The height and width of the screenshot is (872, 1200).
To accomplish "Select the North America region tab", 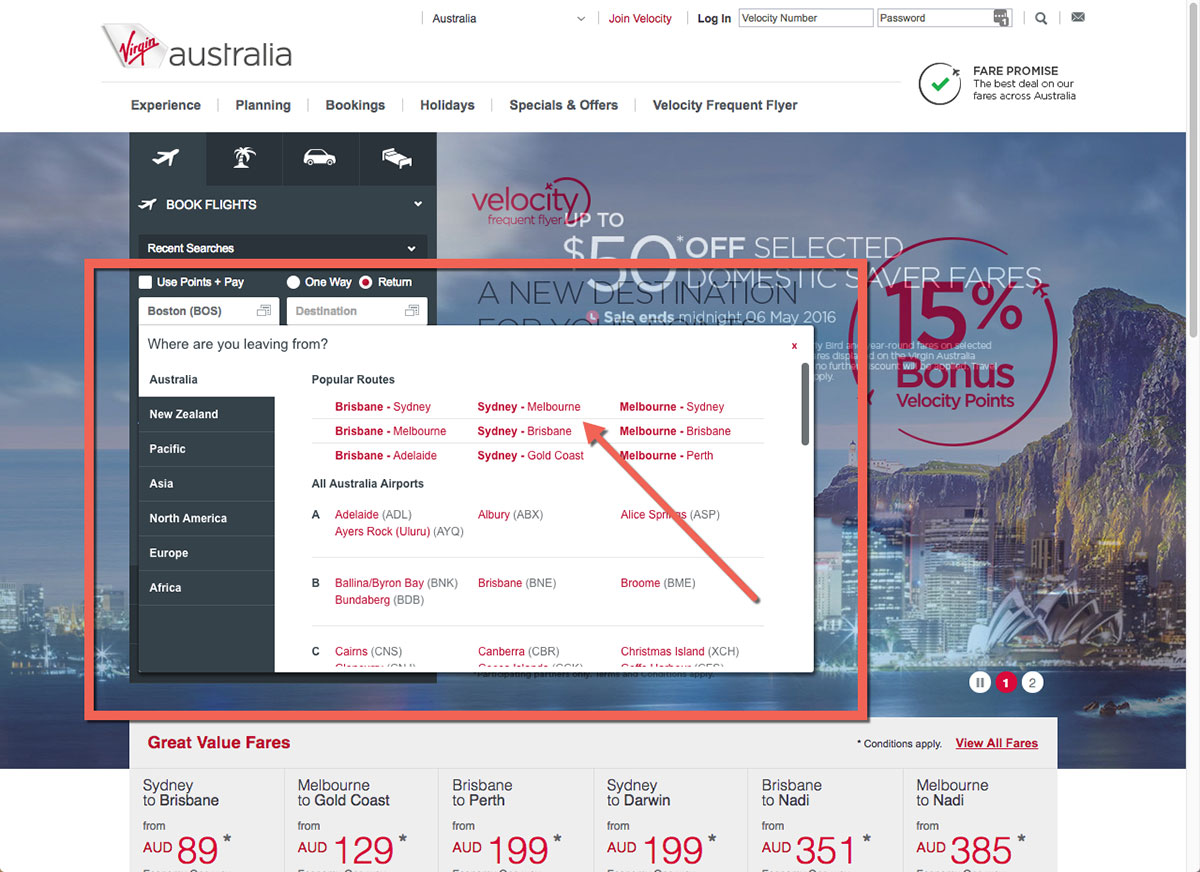I will click(207, 518).
